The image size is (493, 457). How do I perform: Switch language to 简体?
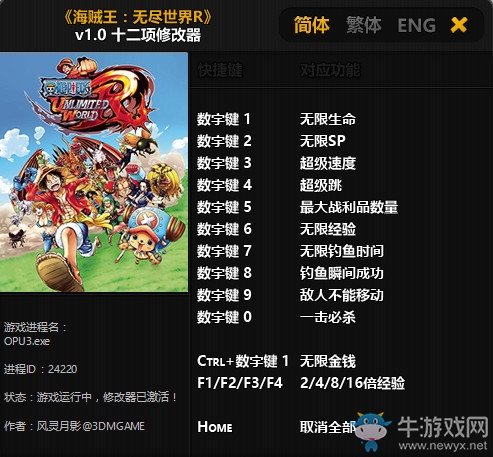(x=311, y=25)
